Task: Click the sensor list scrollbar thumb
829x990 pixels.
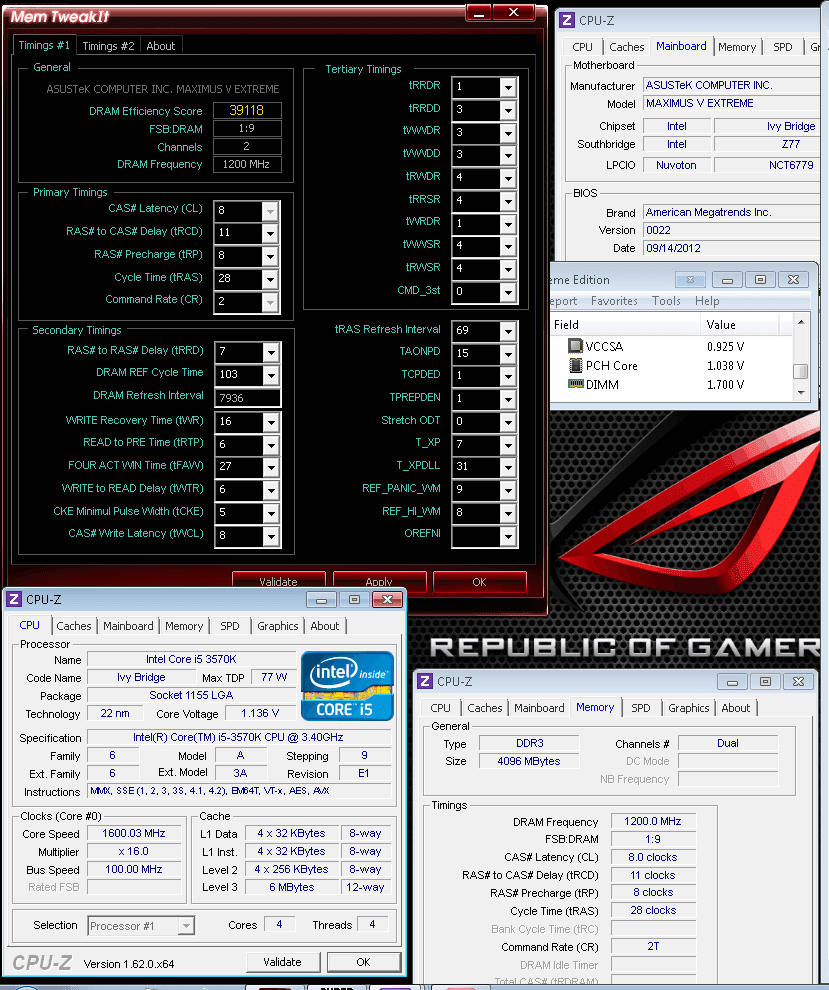Action: tap(801, 371)
